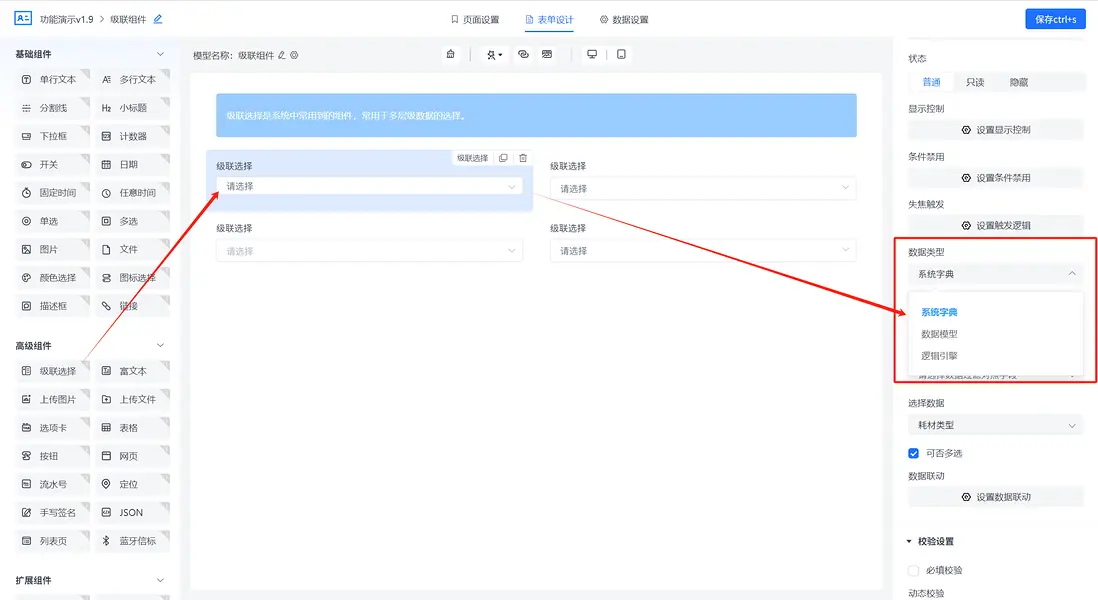Open the preview eye icon in toolbar
This screenshot has width=1098, height=600.
point(523,54)
